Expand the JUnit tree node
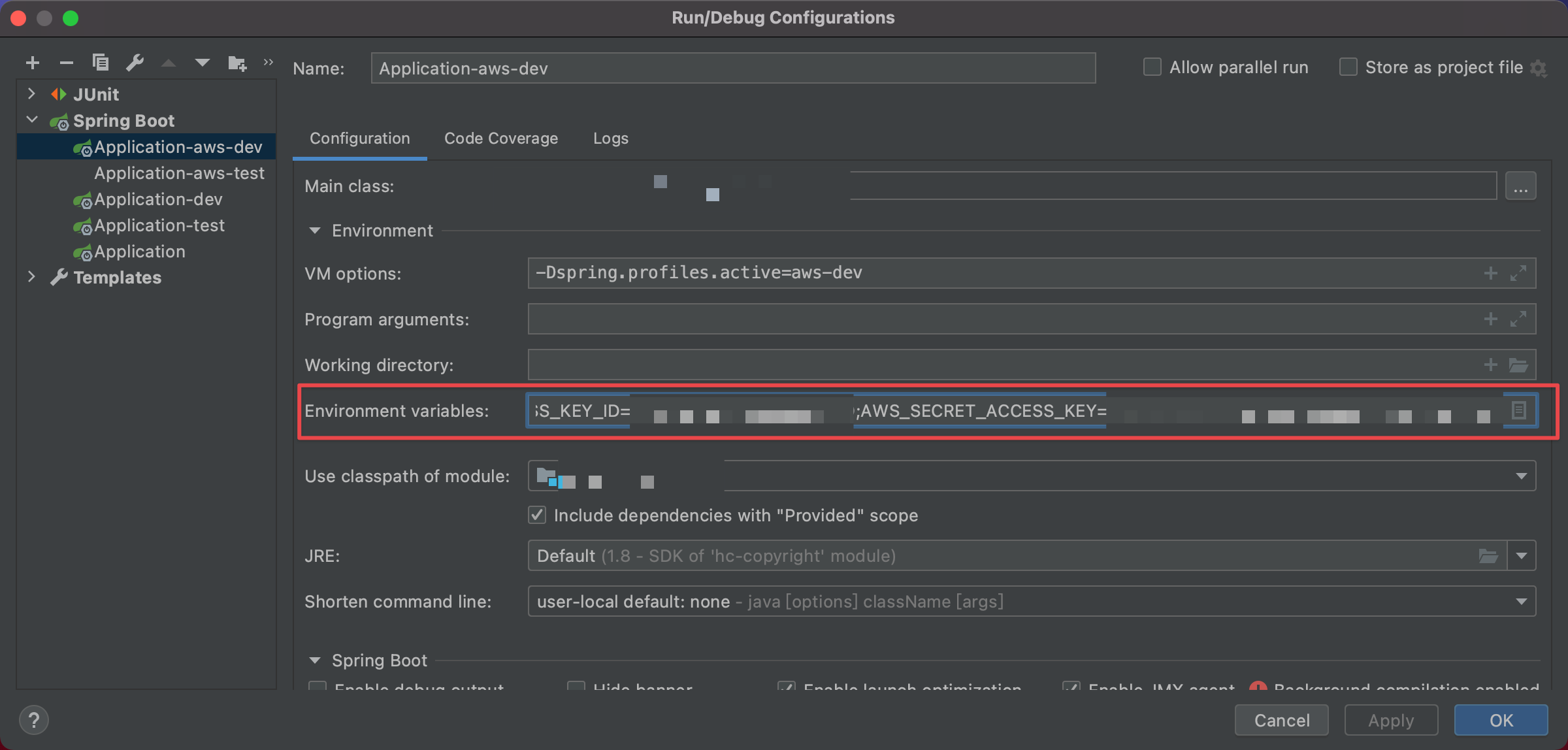This screenshot has width=1568, height=750. pos(31,94)
